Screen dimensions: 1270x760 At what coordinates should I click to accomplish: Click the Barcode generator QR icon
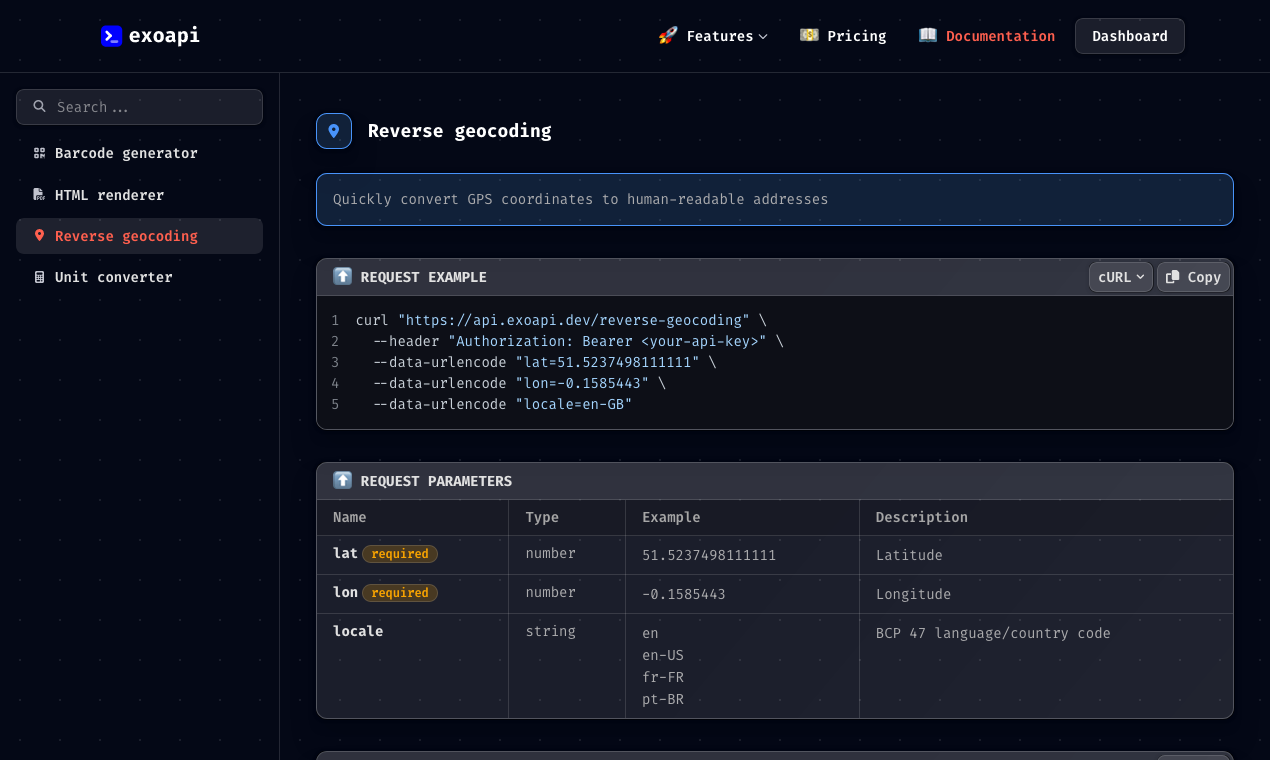coord(39,153)
